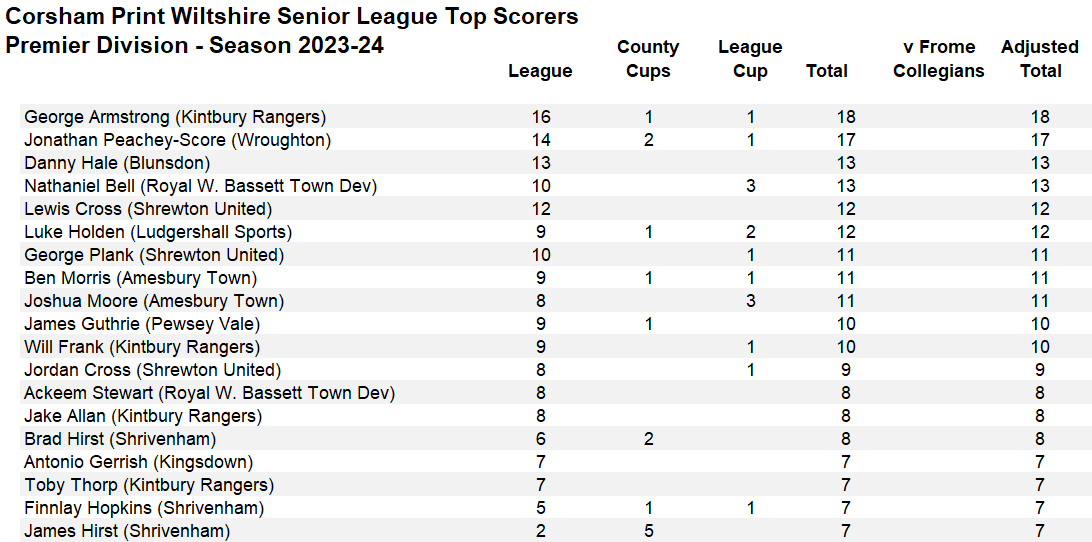
Task: Click George Plank's League goals cell
Action: pyautogui.click(x=541, y=255)
